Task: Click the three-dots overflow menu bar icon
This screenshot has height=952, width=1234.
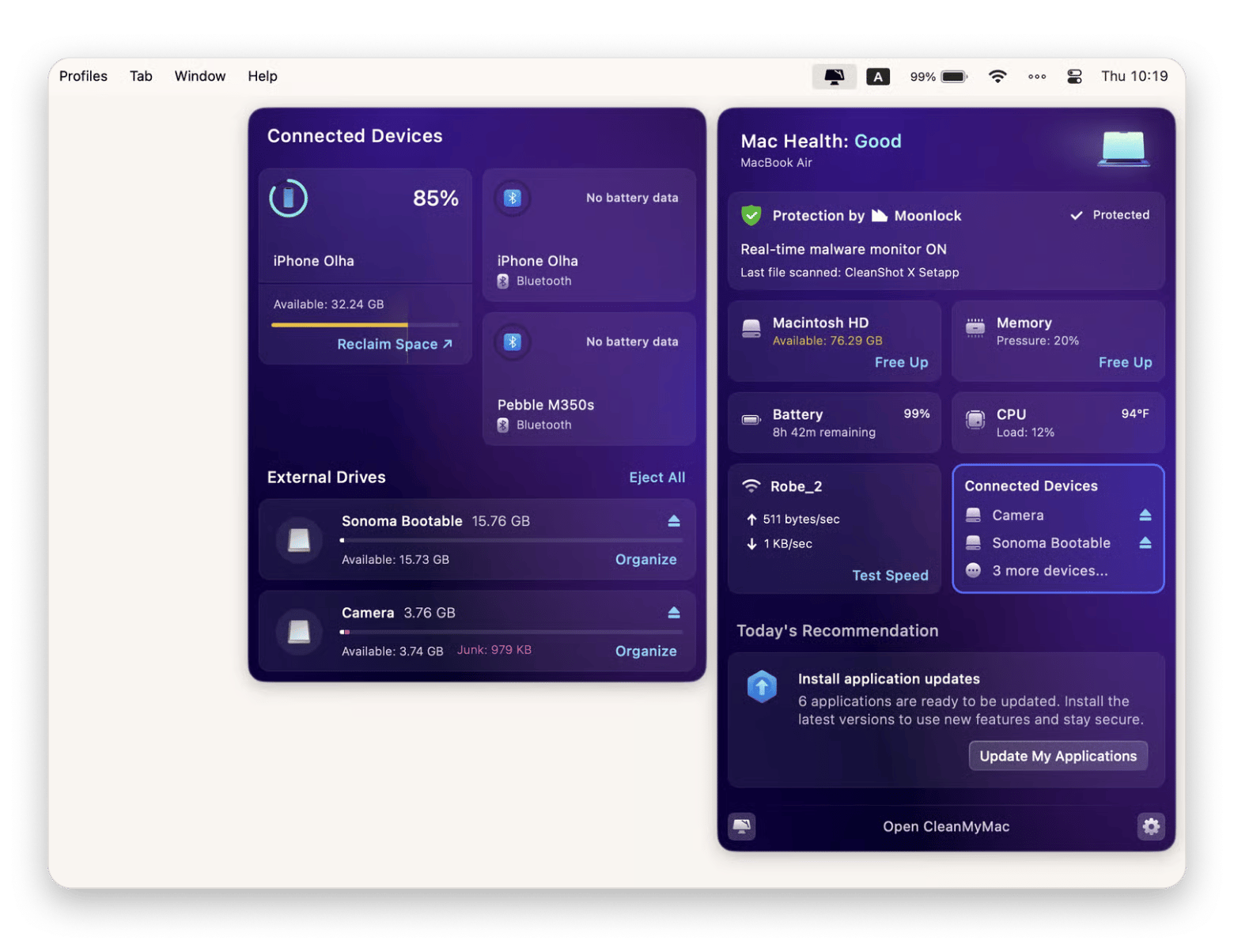Action: click(1037, 77)
